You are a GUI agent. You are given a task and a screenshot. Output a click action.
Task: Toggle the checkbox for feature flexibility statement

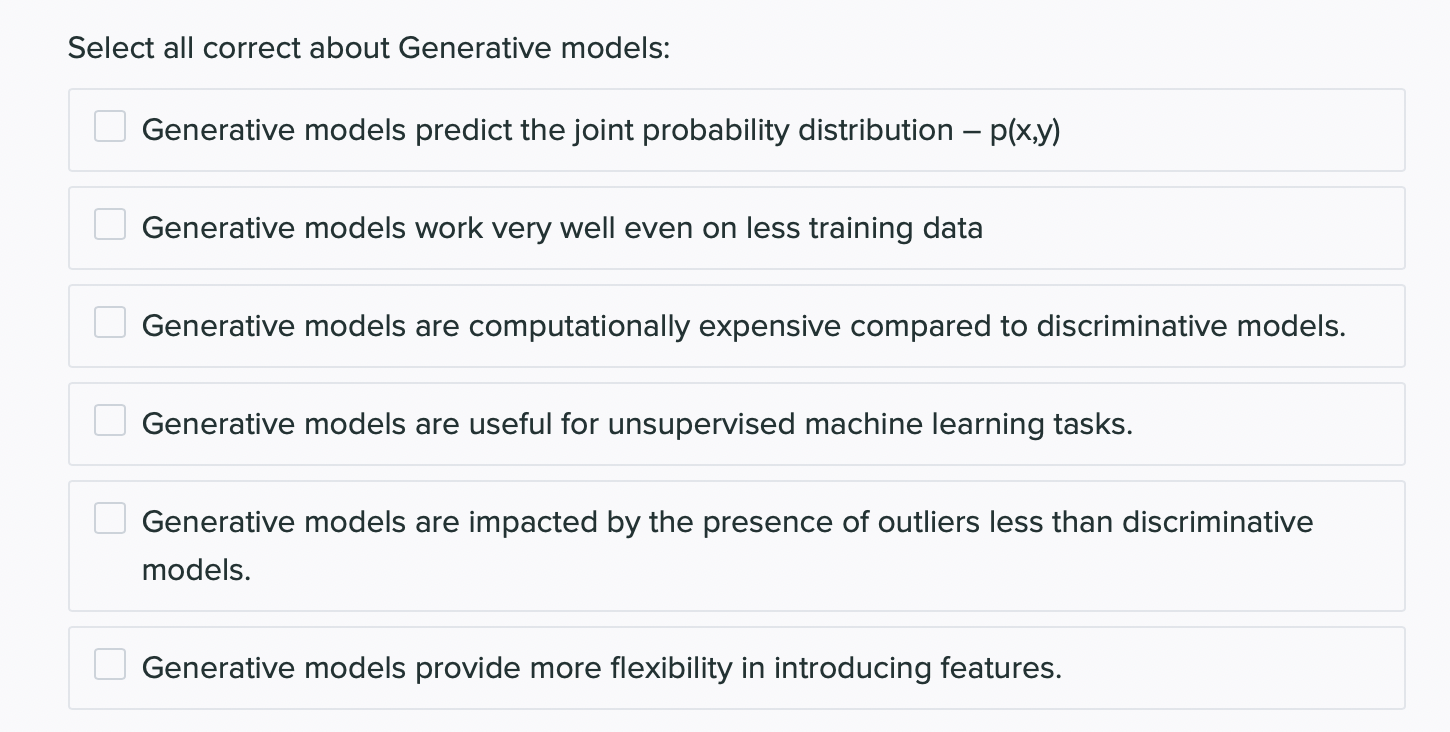[109, 662]
